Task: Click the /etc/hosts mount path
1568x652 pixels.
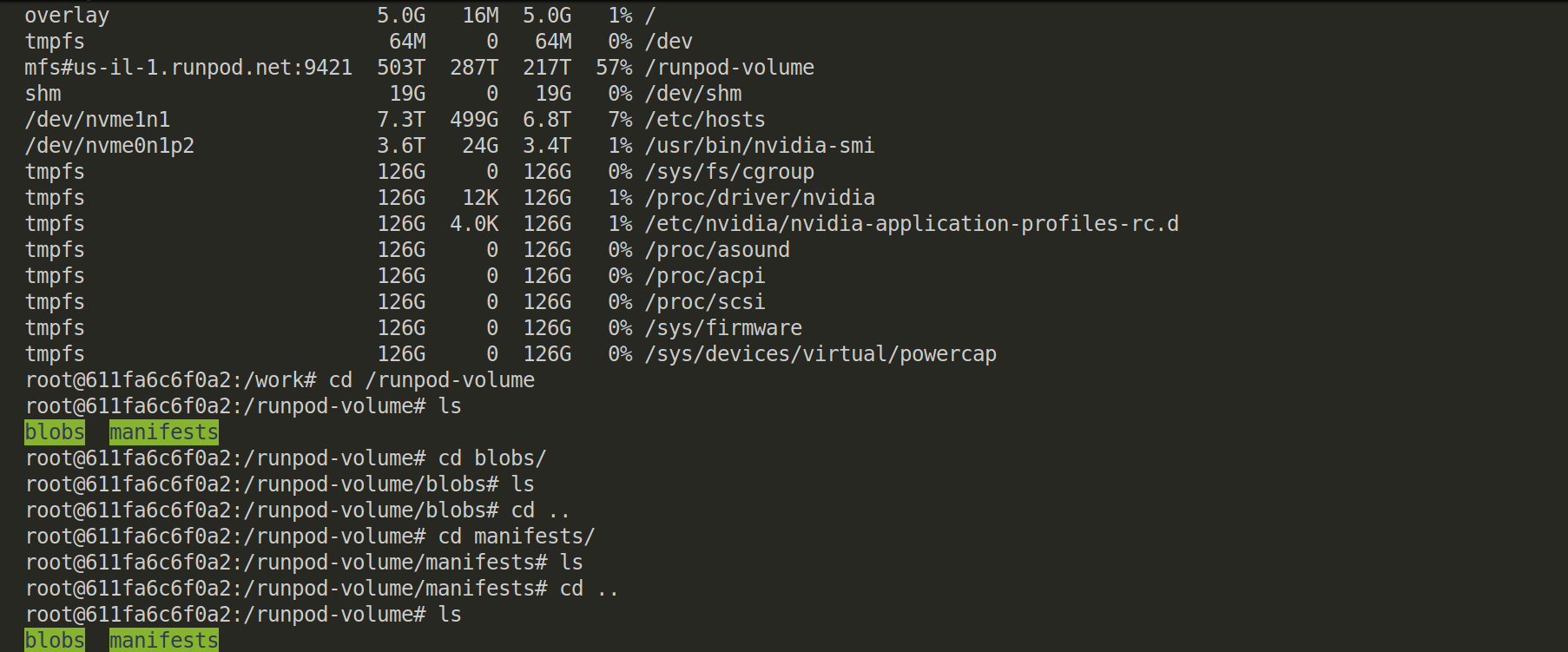Action: (705, 120)
